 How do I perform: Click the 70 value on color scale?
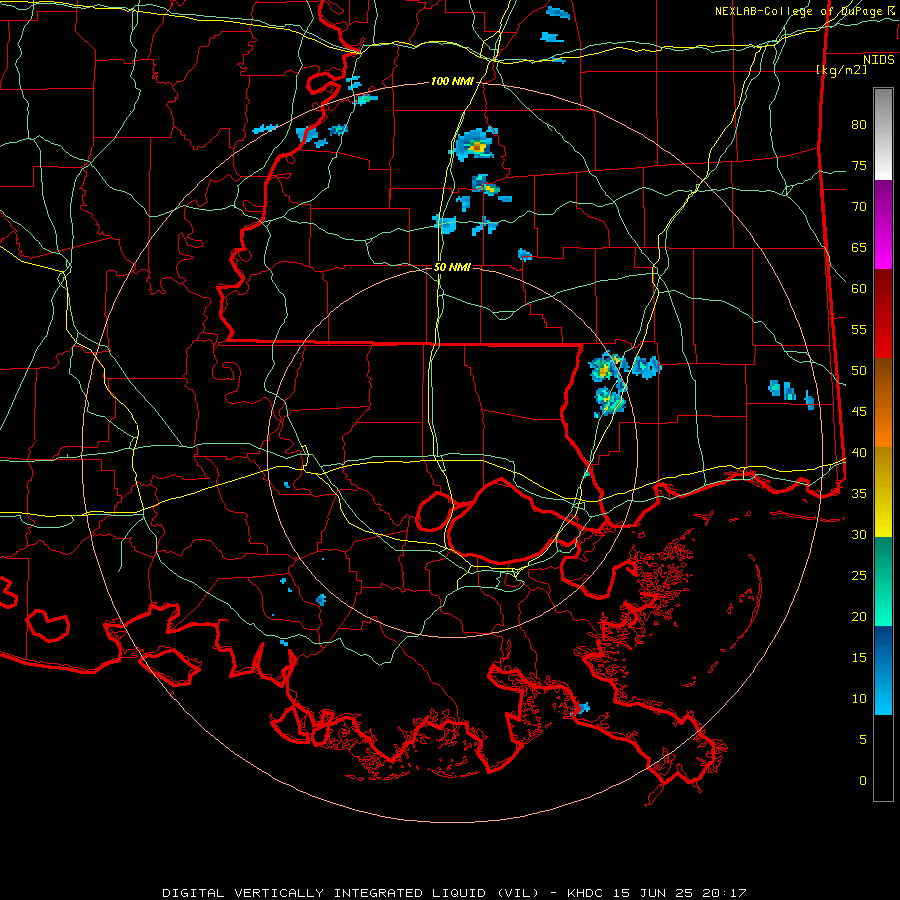(x=859, y=207)
